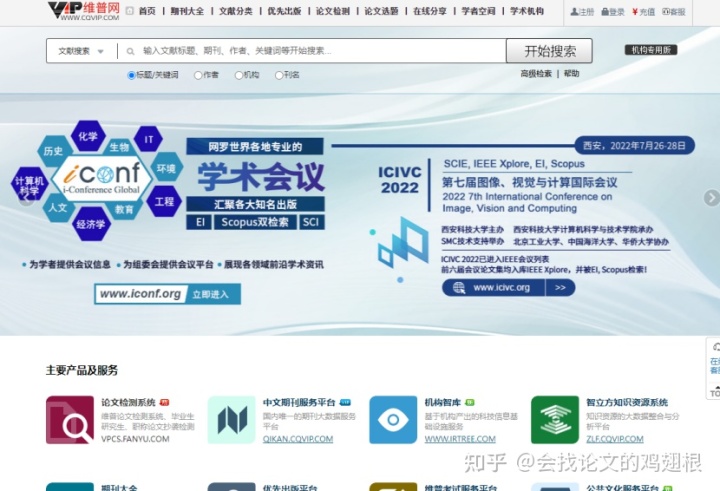Click the 期刊大全 product icon
720x491 pixels.
coord(70,487)
